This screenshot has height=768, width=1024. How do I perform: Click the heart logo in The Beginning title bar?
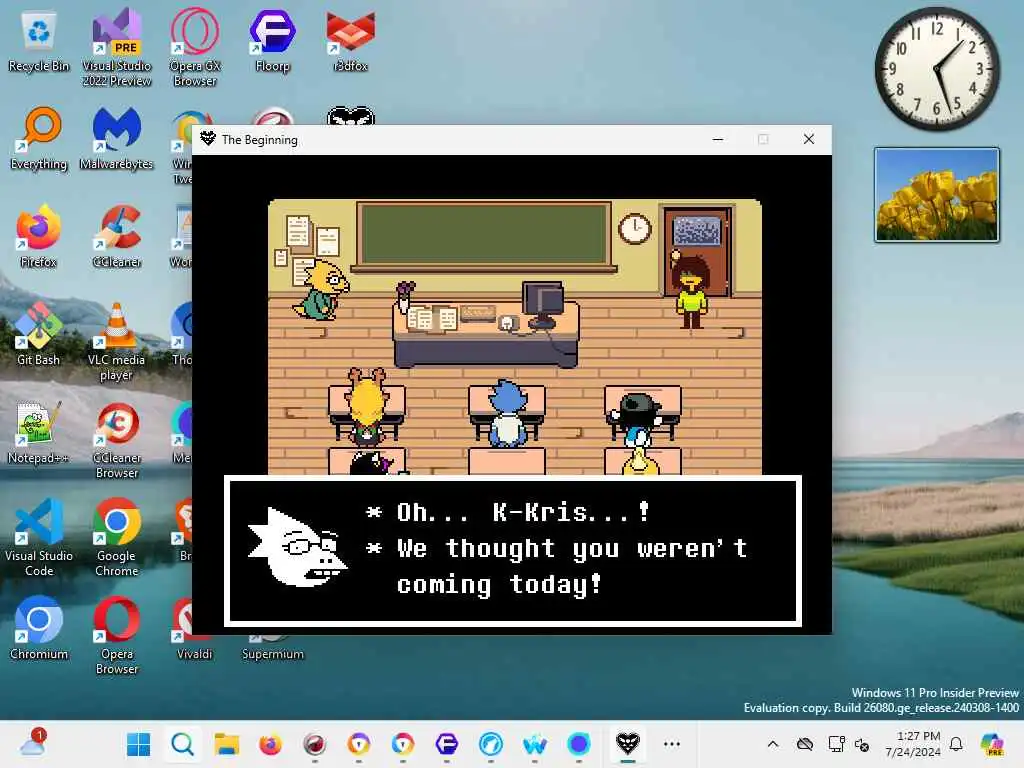[208, 139]
